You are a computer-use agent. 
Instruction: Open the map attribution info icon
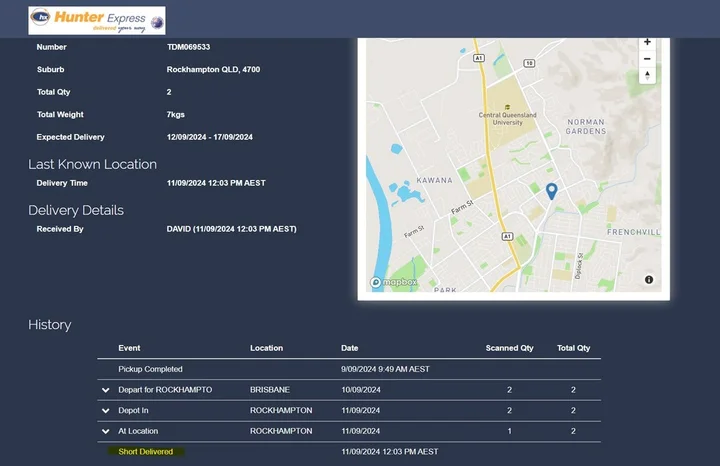click(x=648, y=280)
